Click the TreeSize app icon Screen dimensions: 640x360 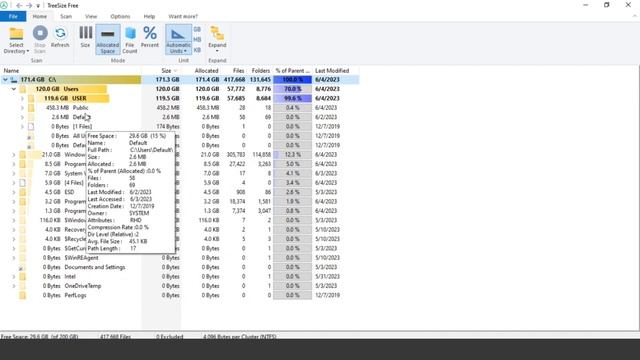4,5
